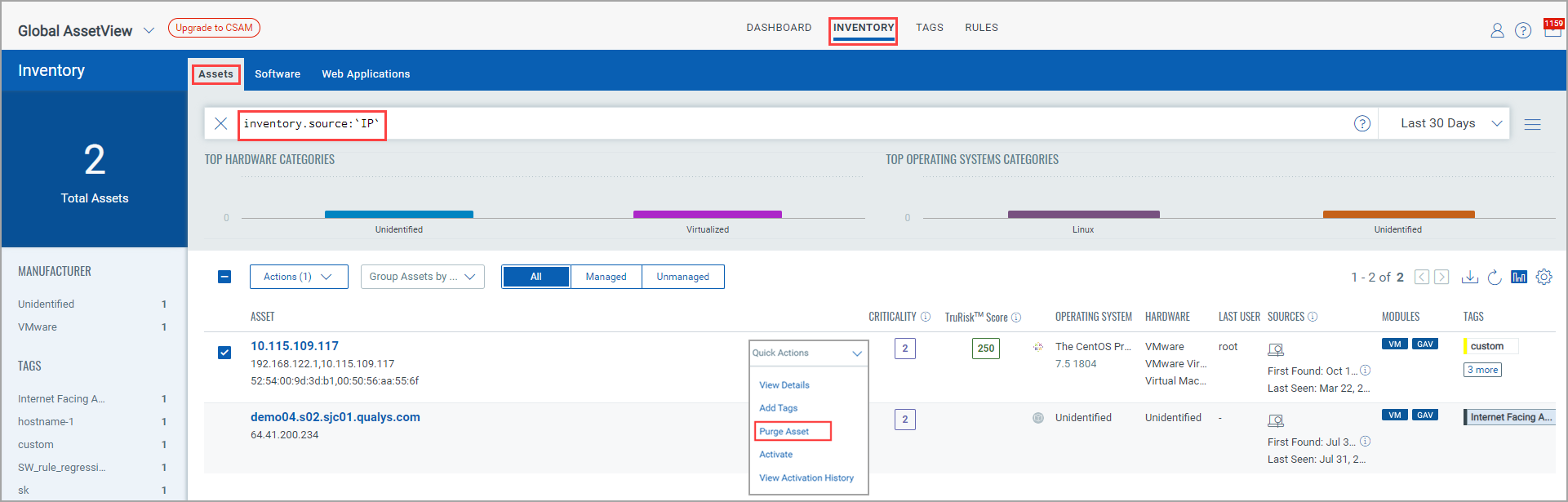Click OS status icon for demo04 row
The height and width of the screenshot is (502, 1568).
[x=1038, y=418]
